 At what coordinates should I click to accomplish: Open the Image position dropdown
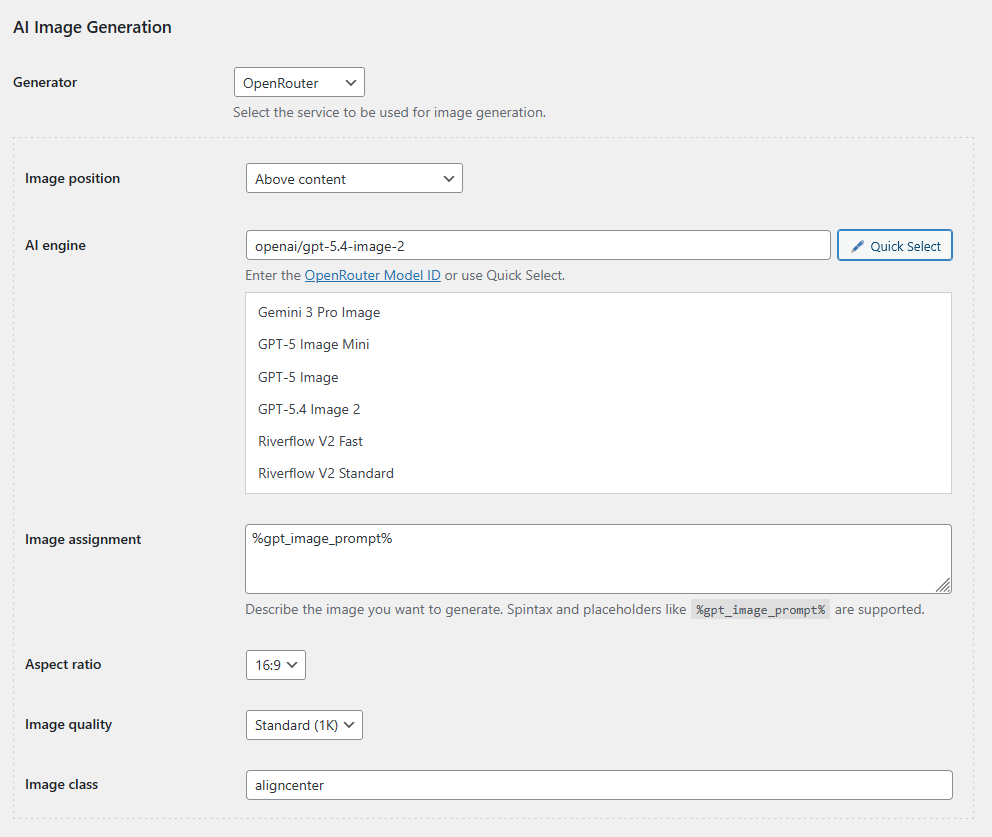click(354, 178)
